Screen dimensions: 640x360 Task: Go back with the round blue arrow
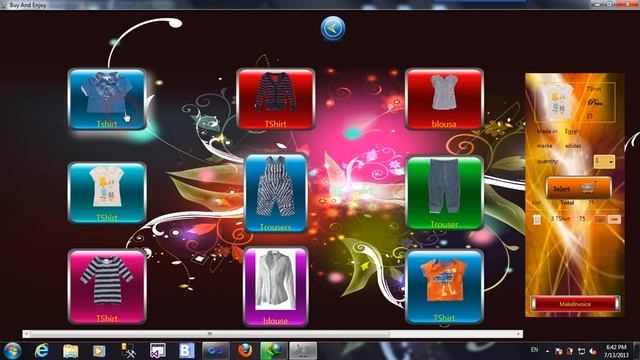click(x=333, y=29)
